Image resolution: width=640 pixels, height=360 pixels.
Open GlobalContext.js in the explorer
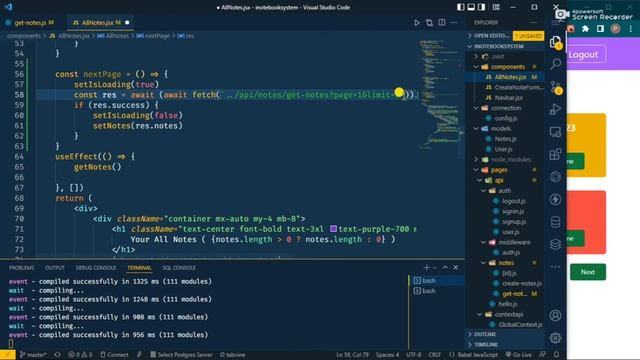tap(517, 324)
